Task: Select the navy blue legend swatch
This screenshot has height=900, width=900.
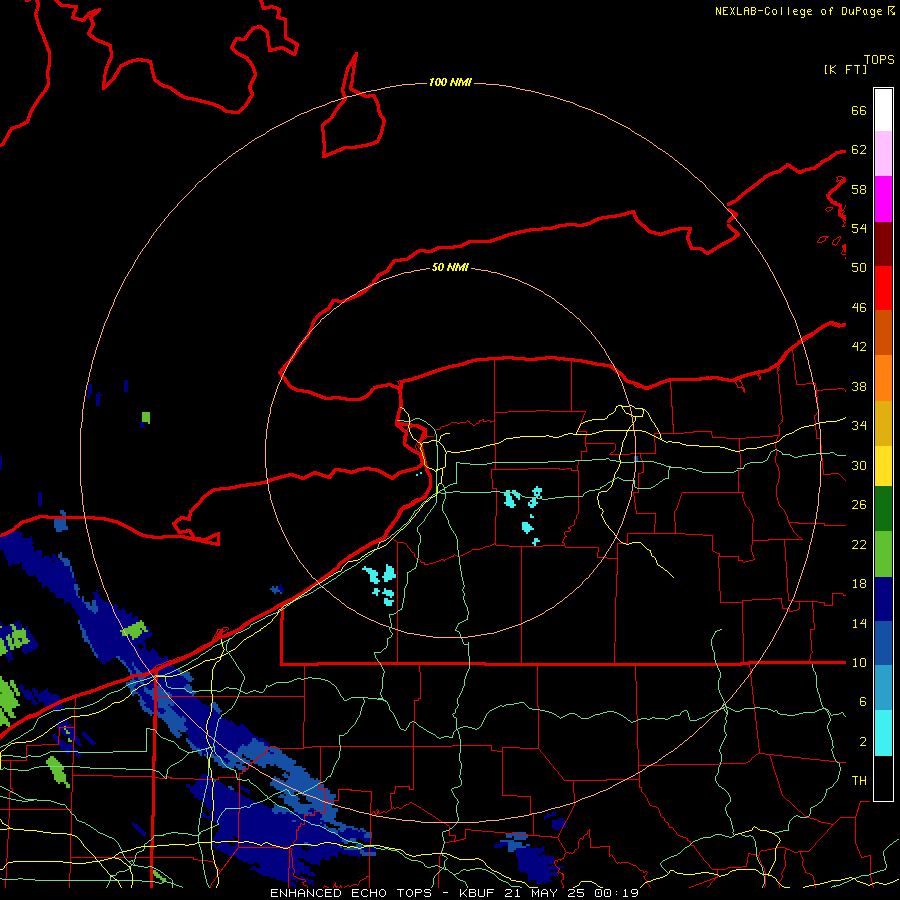Action: tap(883, 599)
